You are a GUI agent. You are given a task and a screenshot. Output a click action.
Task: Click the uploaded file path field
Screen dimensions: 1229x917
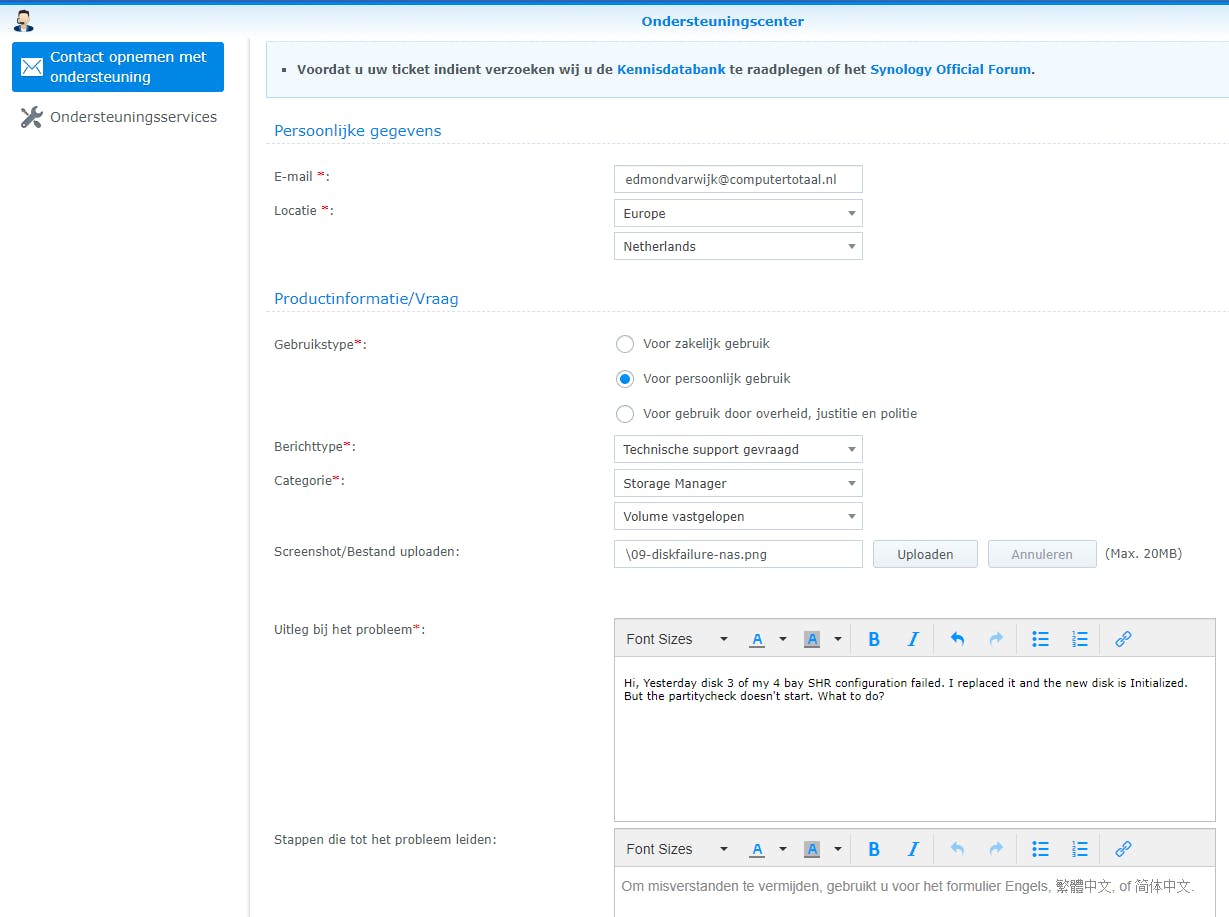coord(738,554)
